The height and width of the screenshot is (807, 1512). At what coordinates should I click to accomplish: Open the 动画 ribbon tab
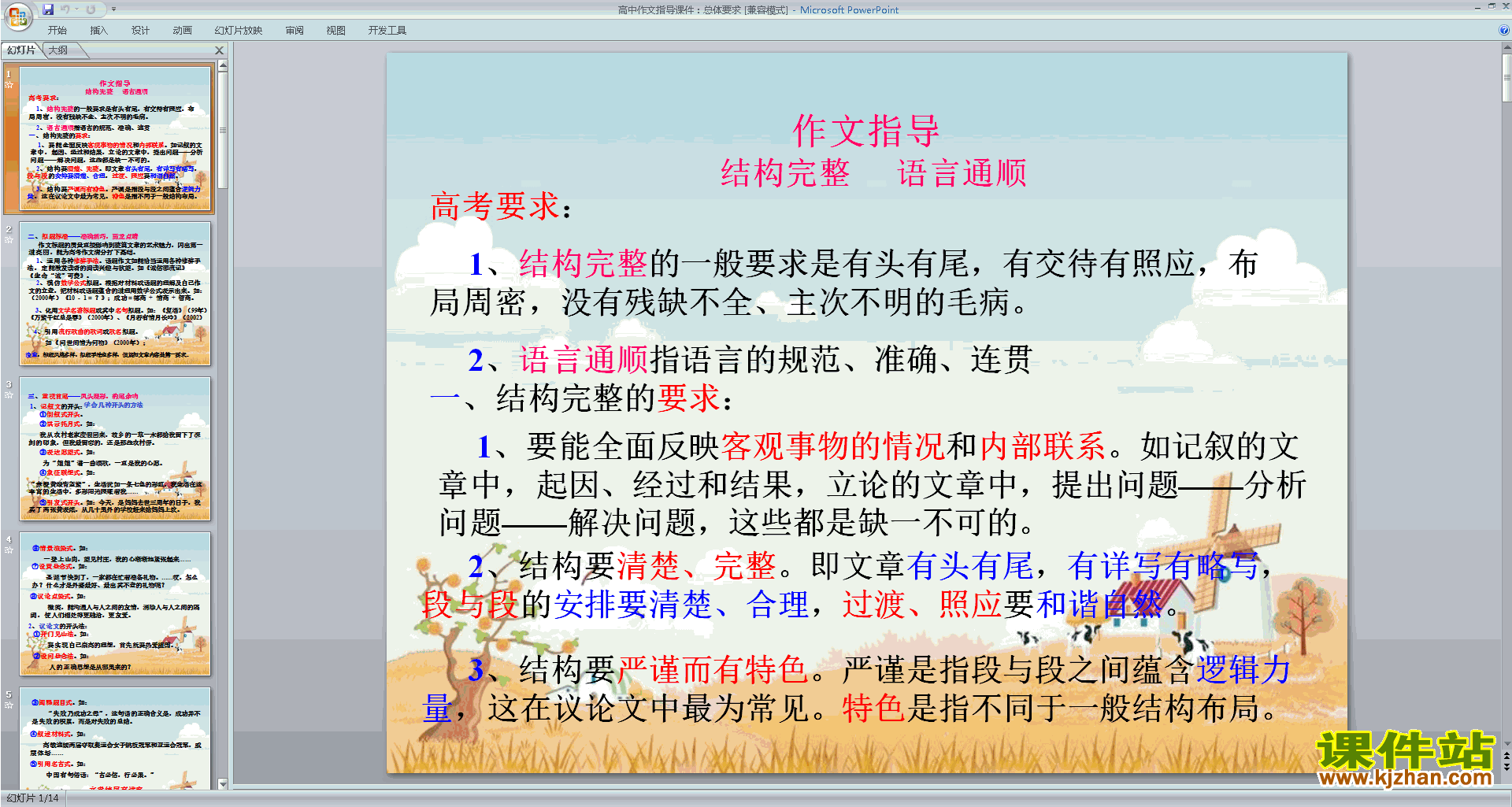coord(182,31)
